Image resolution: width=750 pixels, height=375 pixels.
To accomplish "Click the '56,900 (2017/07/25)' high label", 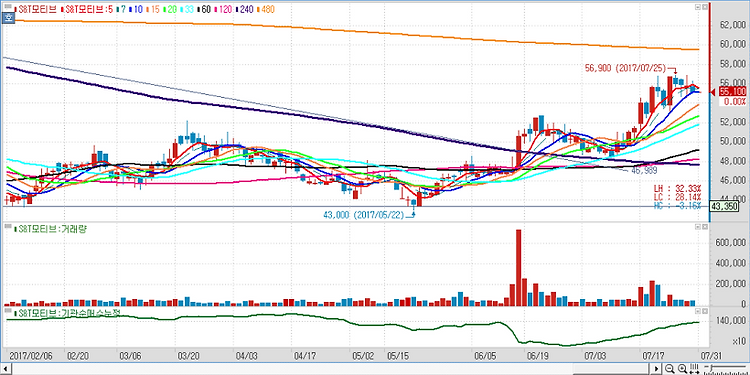I will 625,68.
